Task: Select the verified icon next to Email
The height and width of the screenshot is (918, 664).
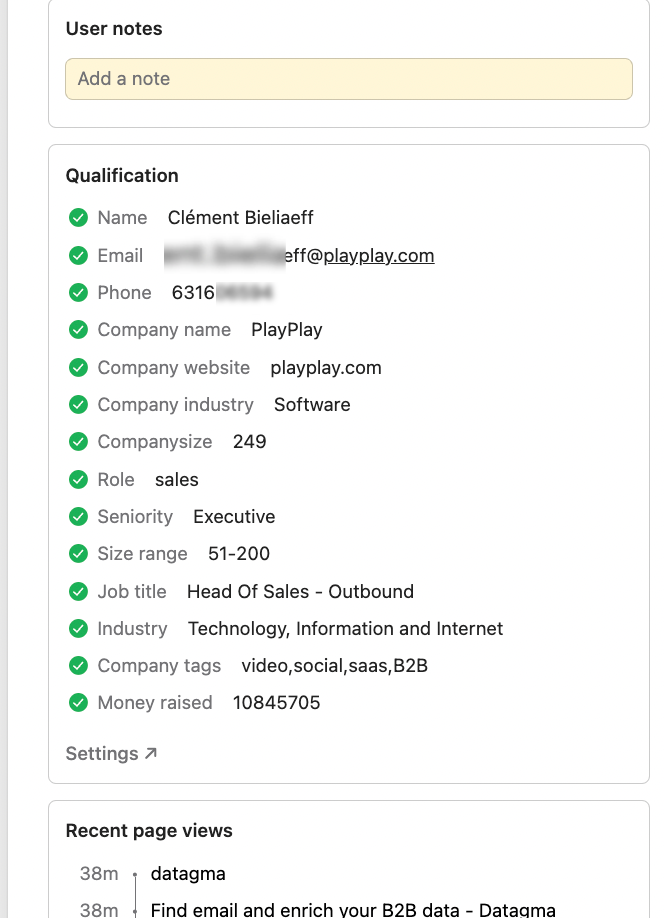Action: [x=79, y=255]
